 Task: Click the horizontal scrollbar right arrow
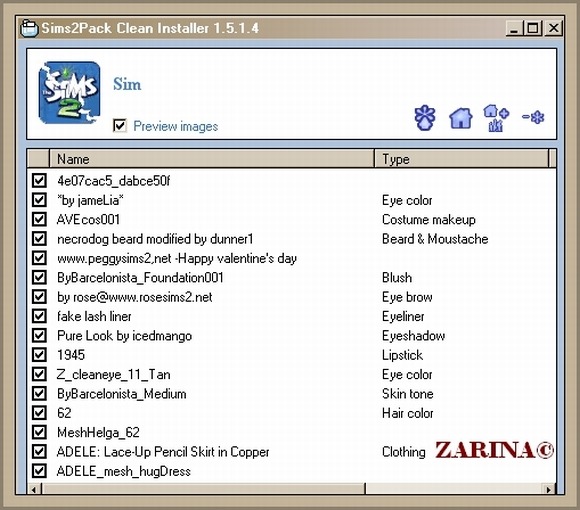point(549,489)
